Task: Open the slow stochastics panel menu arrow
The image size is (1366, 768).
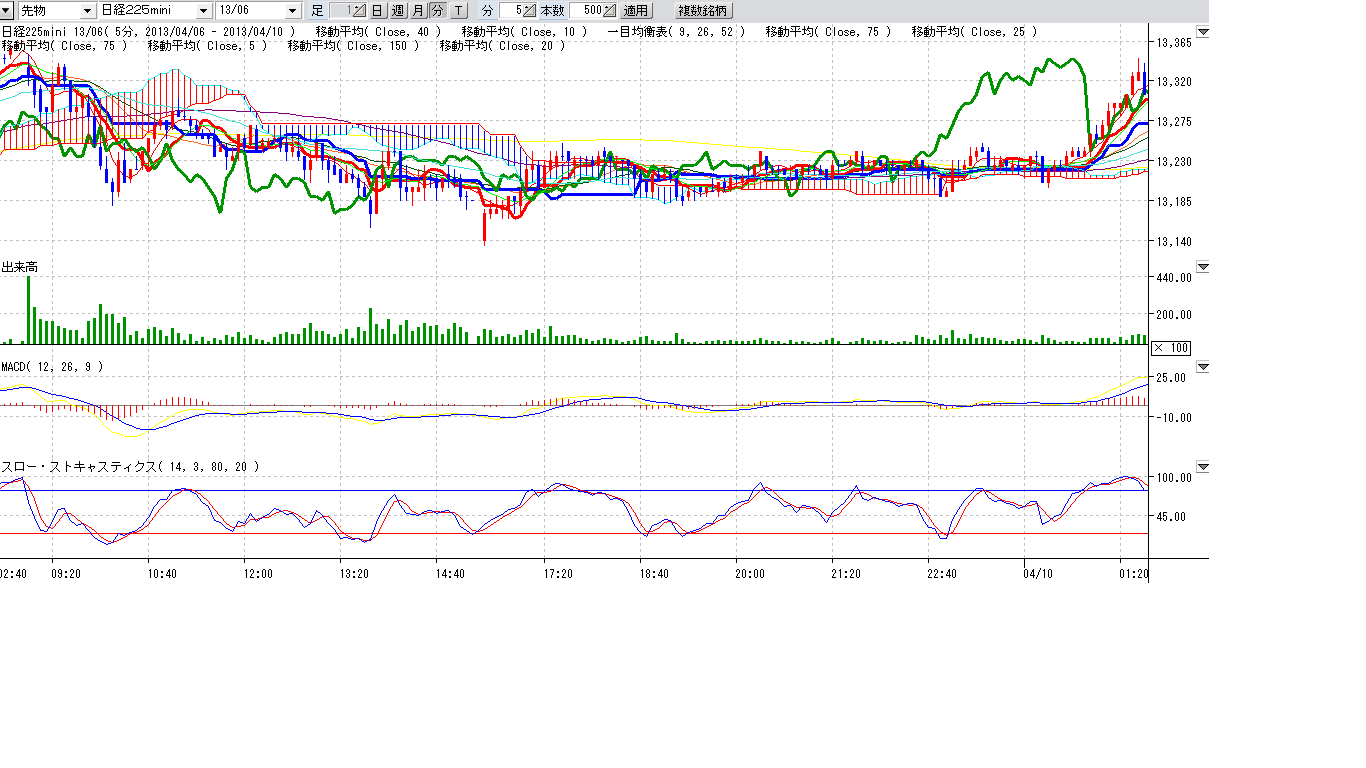Action: coord(1203,467)
